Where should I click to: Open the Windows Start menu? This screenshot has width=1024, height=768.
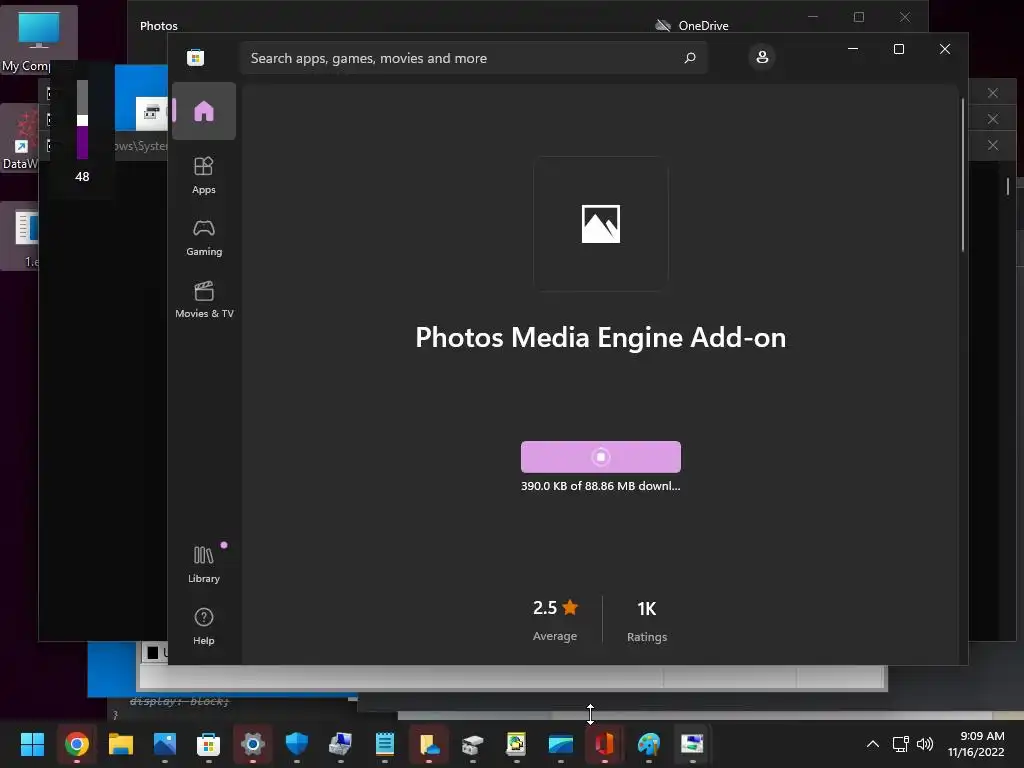[x=32, y=744]
